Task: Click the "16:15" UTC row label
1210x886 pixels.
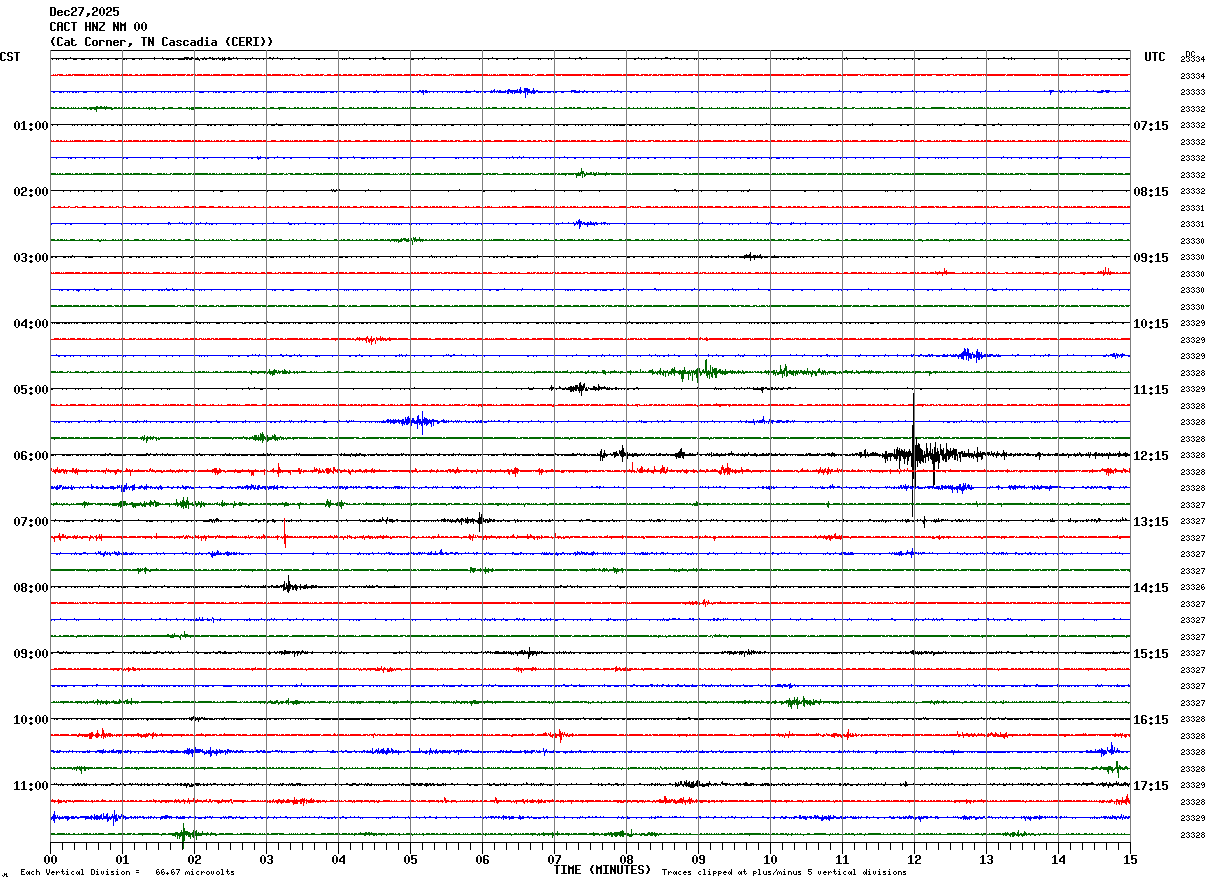Action: pyautogui.click(x=1151, y=720)
